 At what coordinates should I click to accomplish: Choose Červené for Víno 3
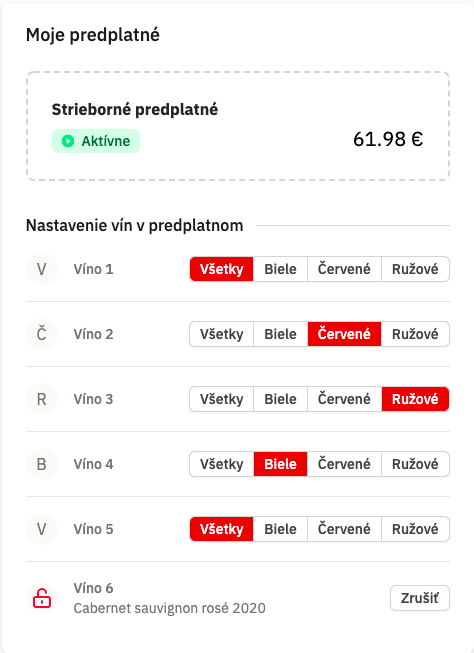(x=344, y=399)
